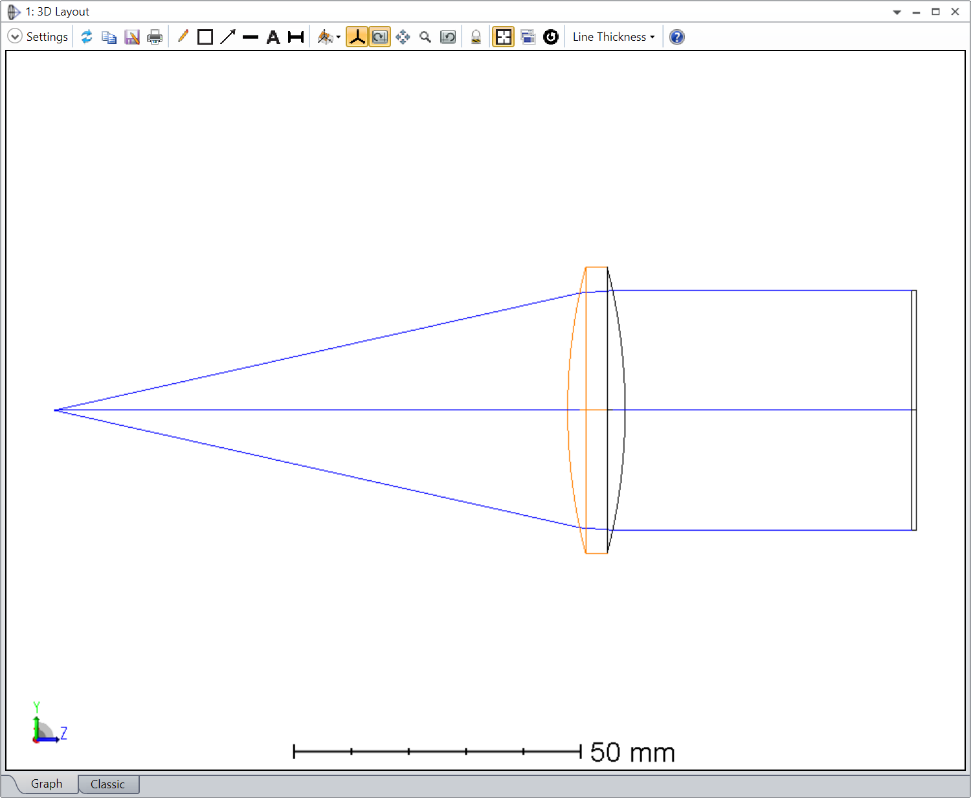Screen dimensions: 971x798
Task: Toggle the rotate mode icon
Action: tap(380, 37)
